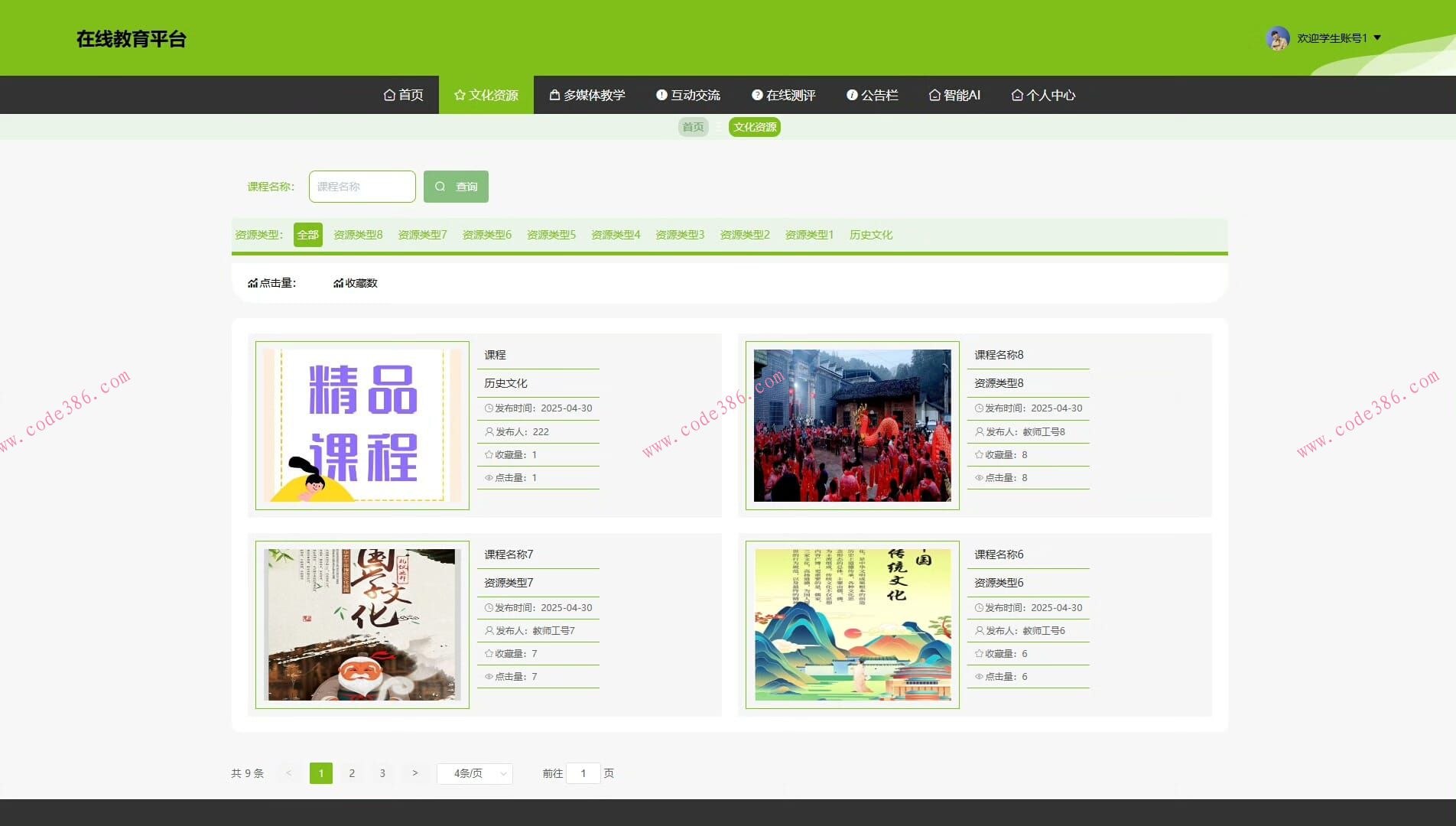Open the 4条/页 page size dropdown

[x=474, y=773]
